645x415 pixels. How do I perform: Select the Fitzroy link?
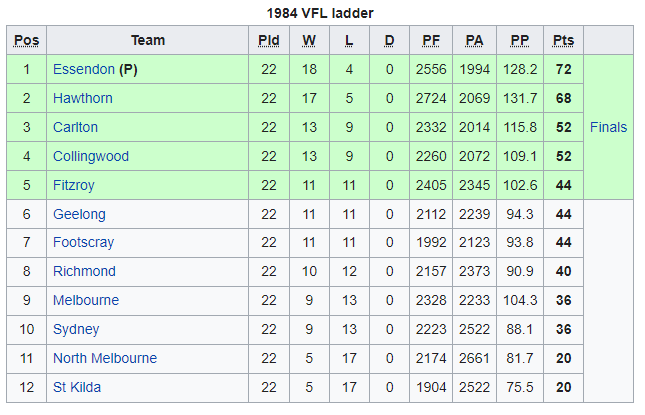pyautogui.click(x=76, y=185)
